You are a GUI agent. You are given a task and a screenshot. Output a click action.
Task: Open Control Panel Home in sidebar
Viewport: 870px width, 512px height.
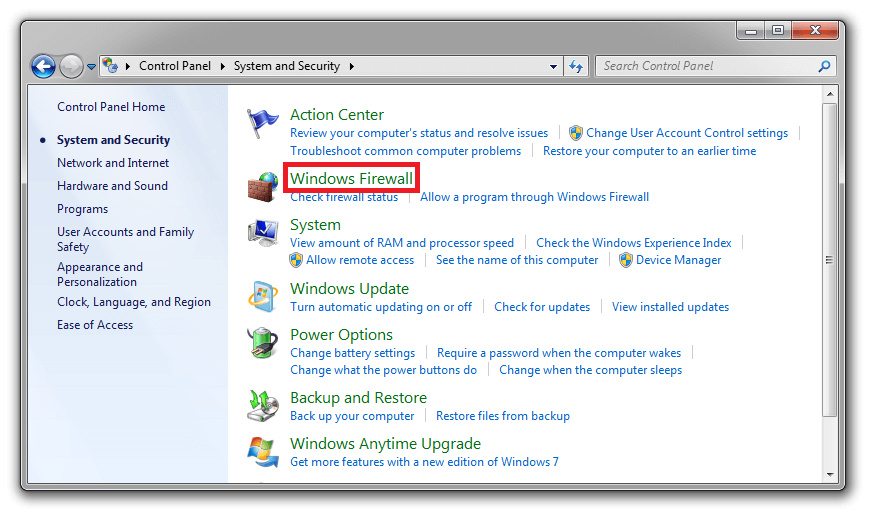tap(111, 107)
